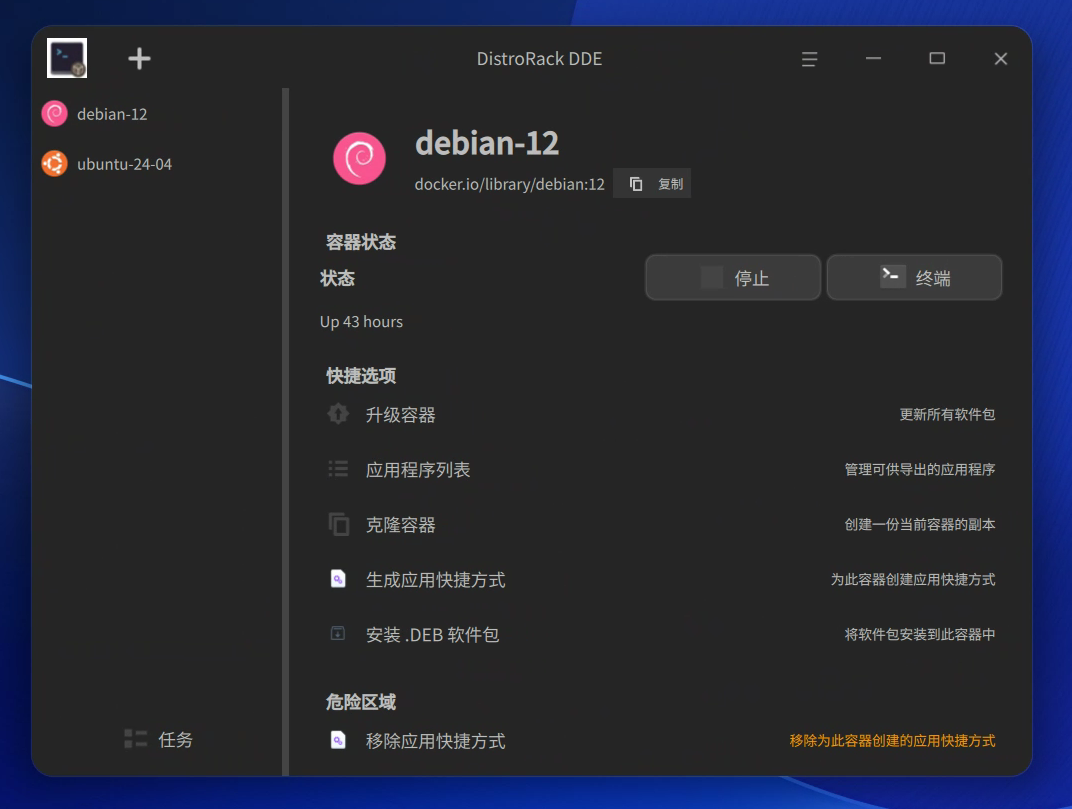Screen dimensions: 1072x809
Task: Minimize the DistroRack DDE window
Action: (x=873, y=59)
